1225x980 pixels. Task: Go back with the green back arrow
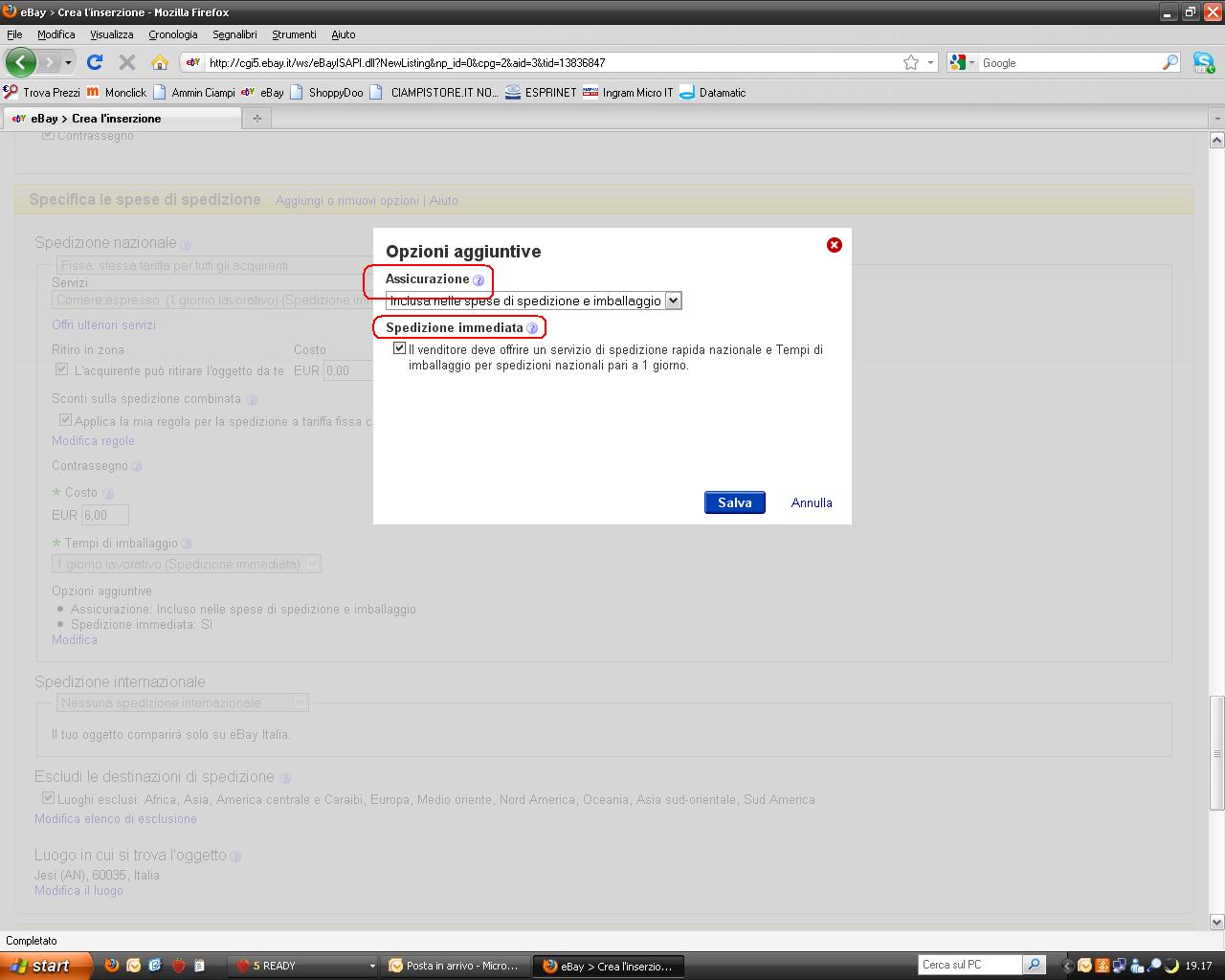pyautogui.click(x=21, y=62)
